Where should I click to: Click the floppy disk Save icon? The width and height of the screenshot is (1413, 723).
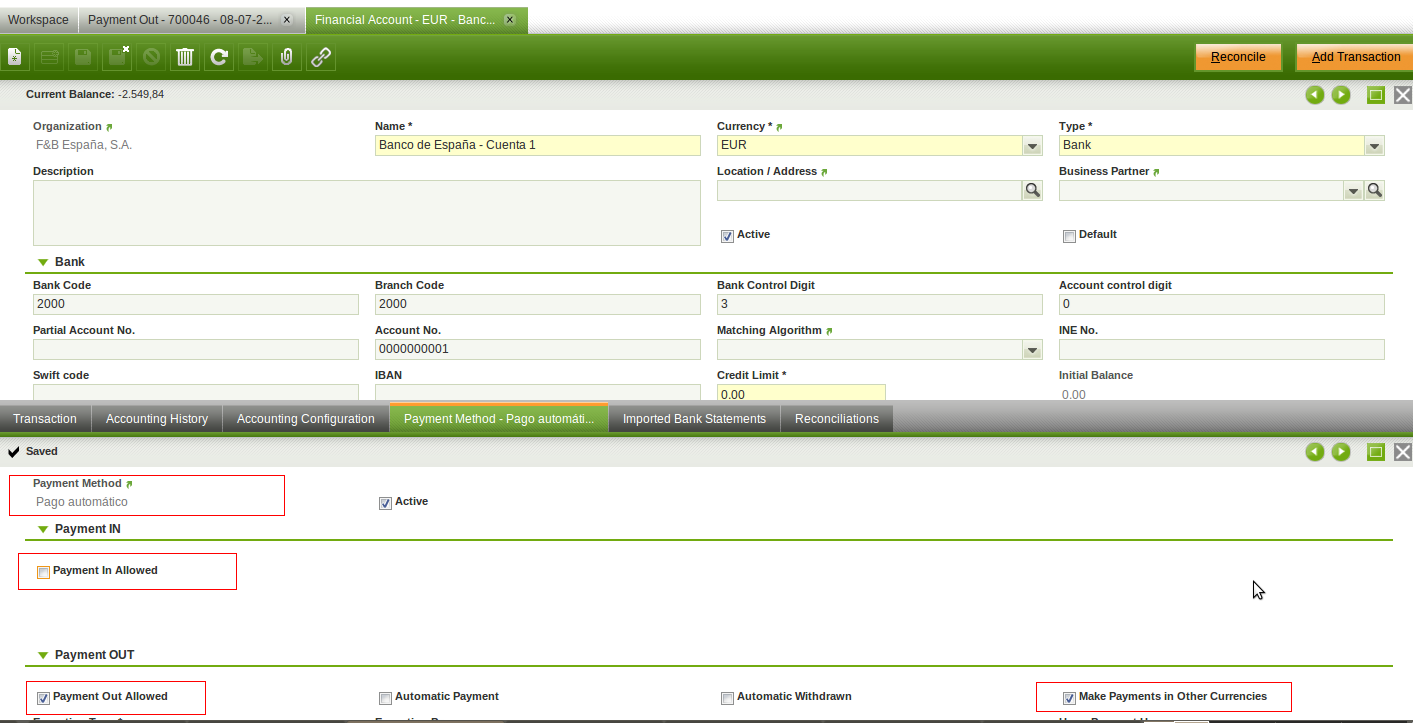pyautogui.click(x=83, y=57)
